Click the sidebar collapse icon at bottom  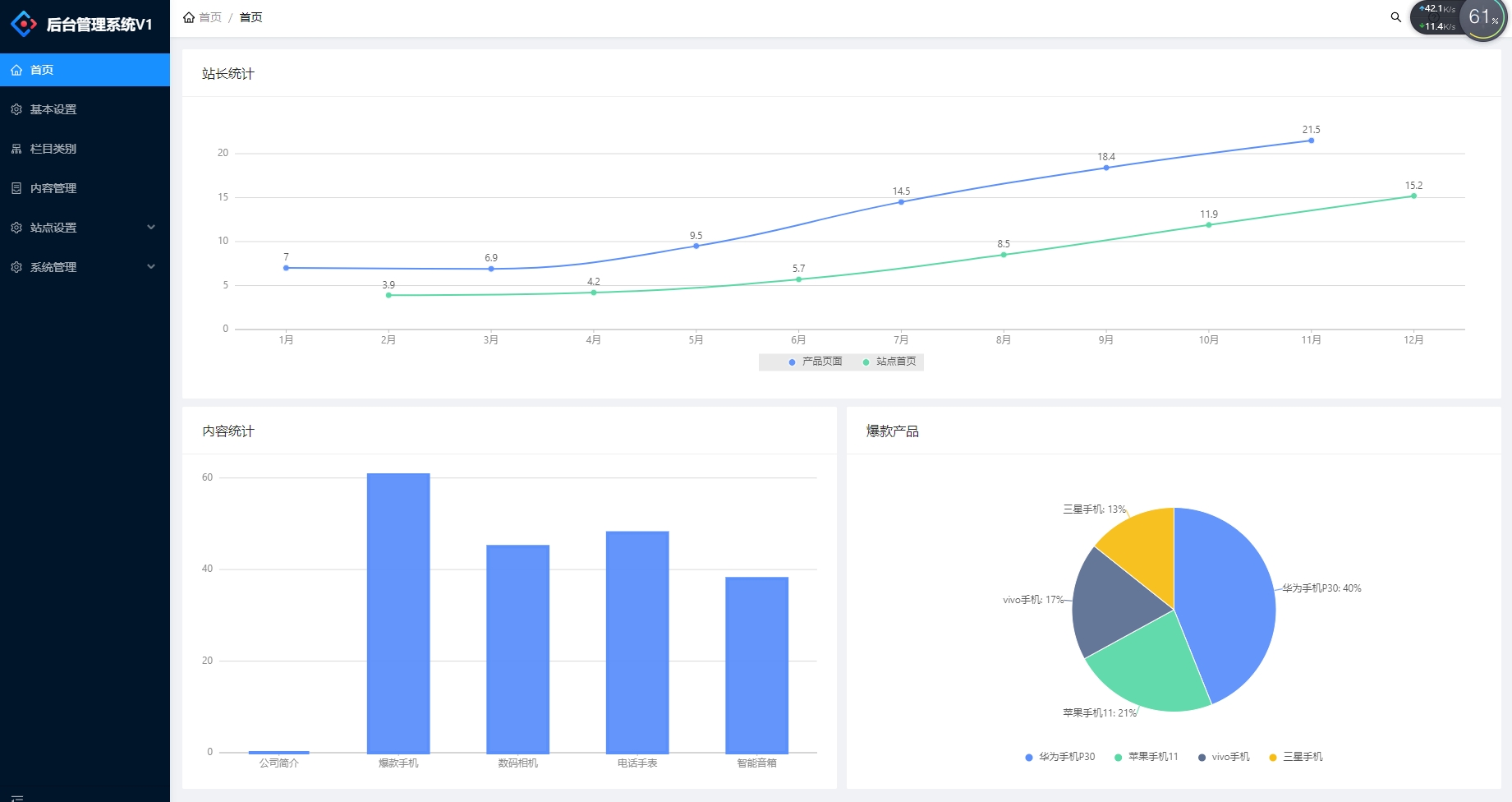(x=17, y=797)
